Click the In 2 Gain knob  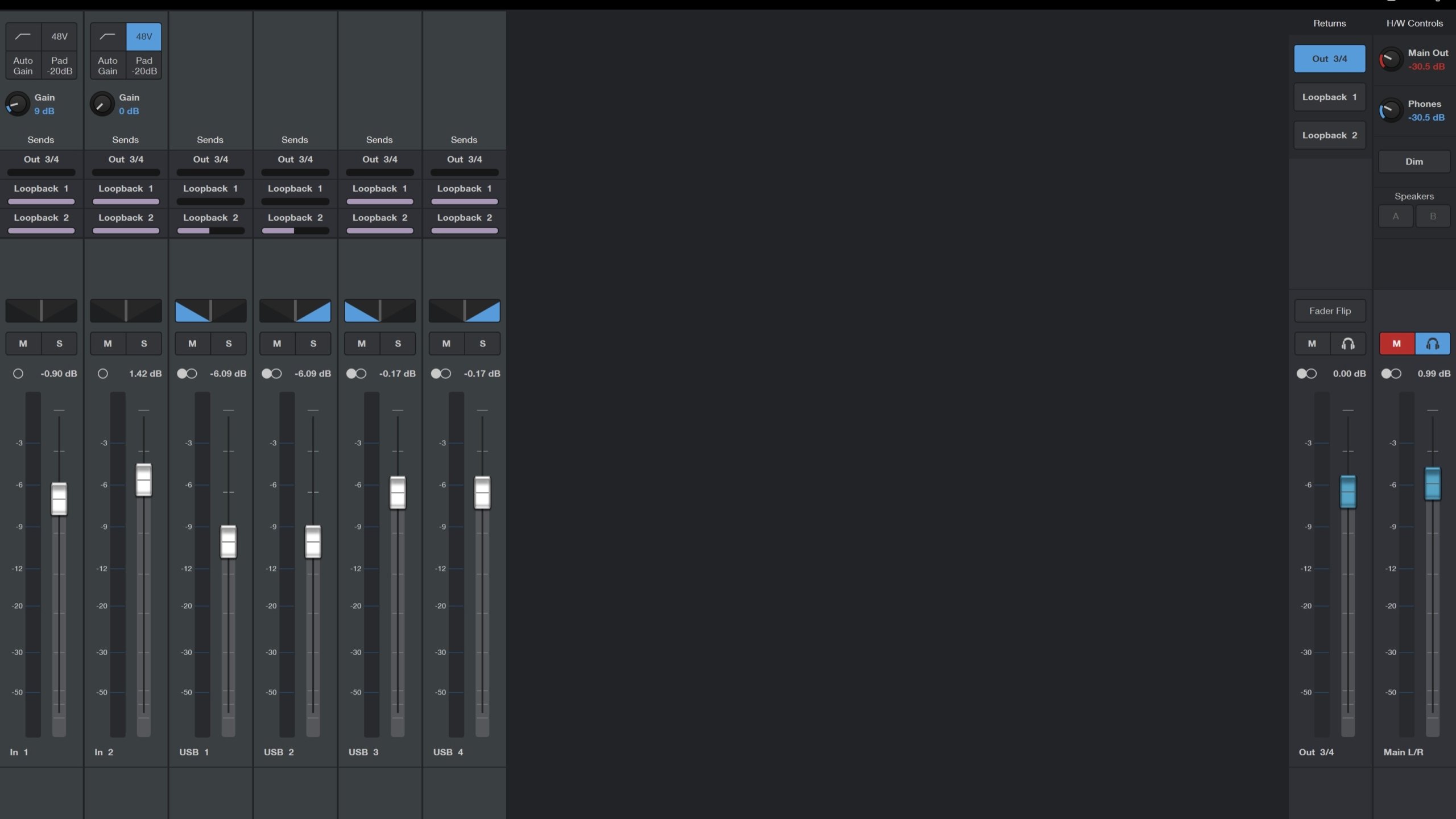tap(102, 104)
